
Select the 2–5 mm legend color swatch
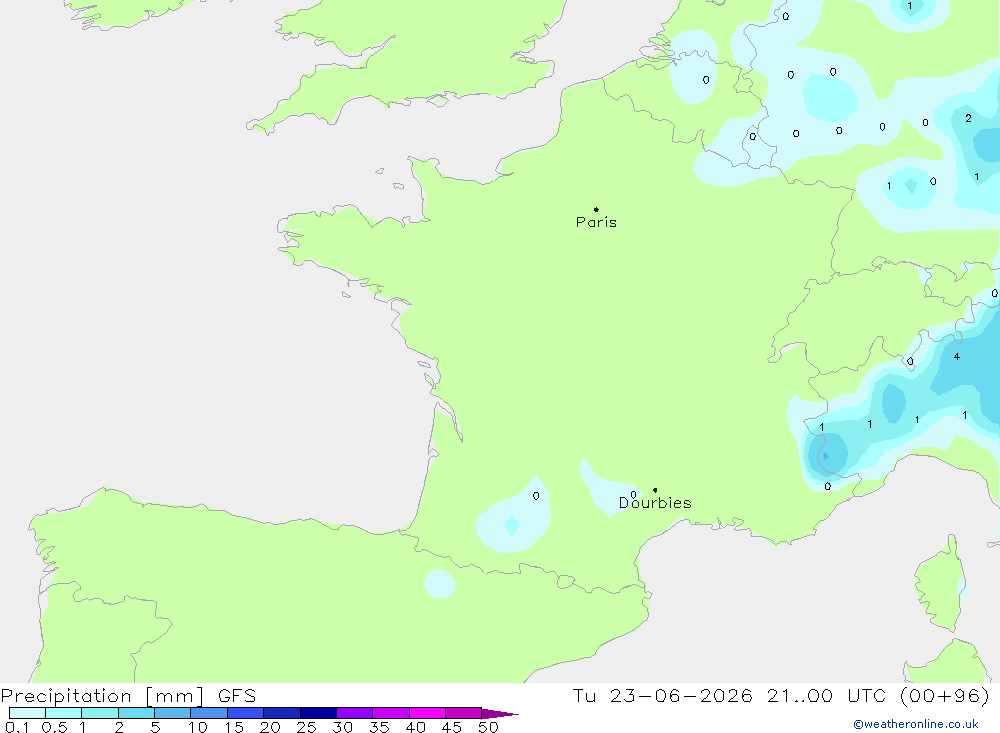136,713
